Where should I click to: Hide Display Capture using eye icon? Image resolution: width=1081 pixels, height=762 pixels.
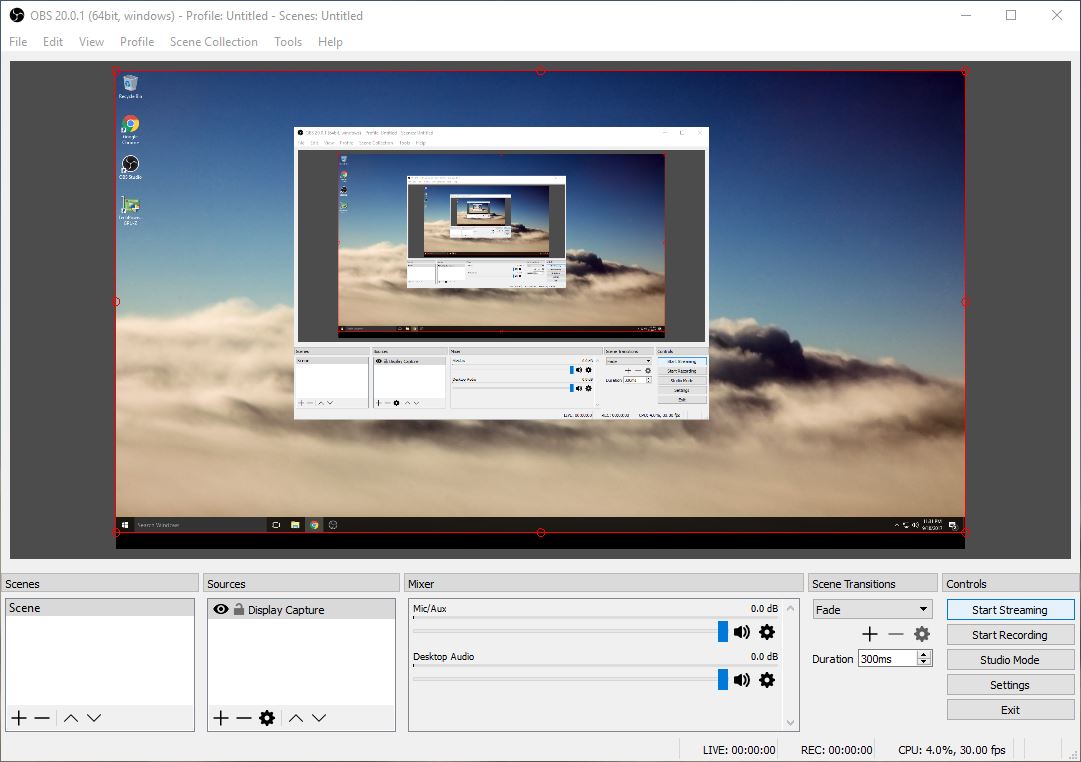click(221, 609)
